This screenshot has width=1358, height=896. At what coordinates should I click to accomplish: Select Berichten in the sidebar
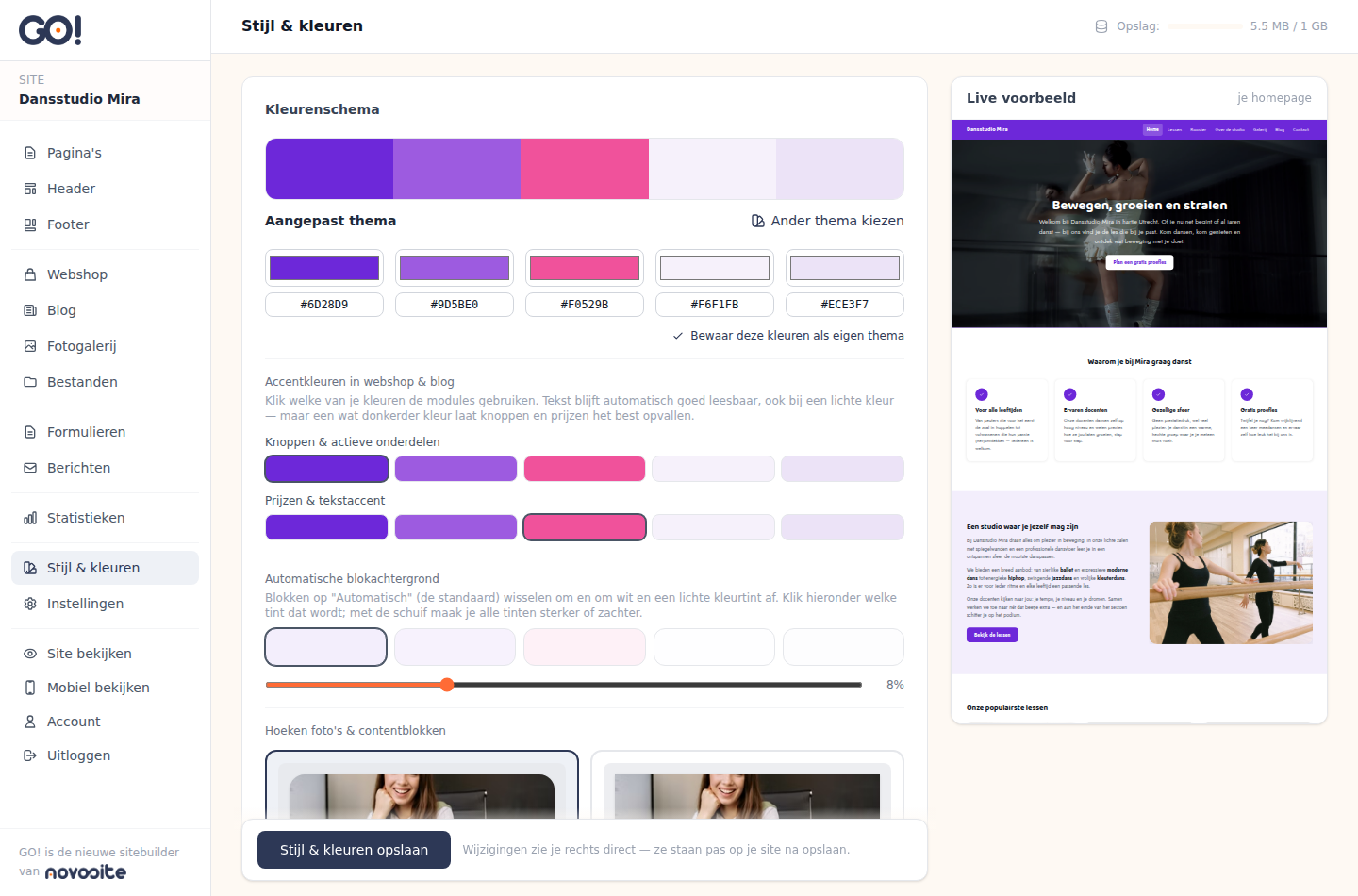click(105, 468)
